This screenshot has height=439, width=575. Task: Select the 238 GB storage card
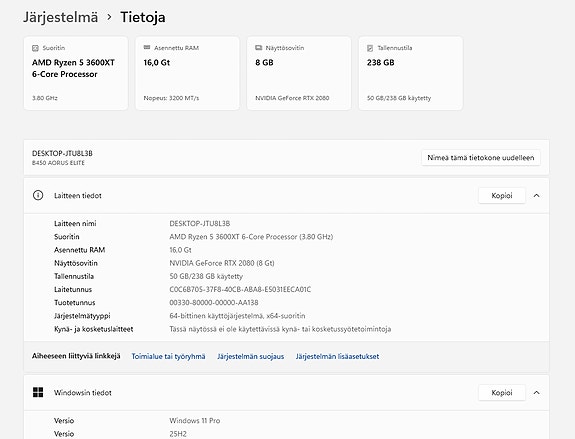pyautogui.click(x=411, y=73)
